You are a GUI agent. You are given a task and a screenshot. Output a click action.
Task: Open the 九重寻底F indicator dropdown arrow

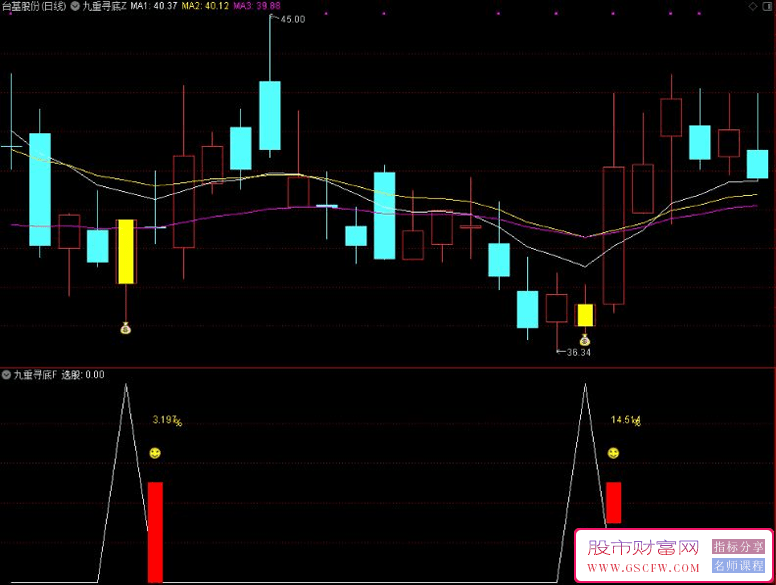click(x=6, y=375)
